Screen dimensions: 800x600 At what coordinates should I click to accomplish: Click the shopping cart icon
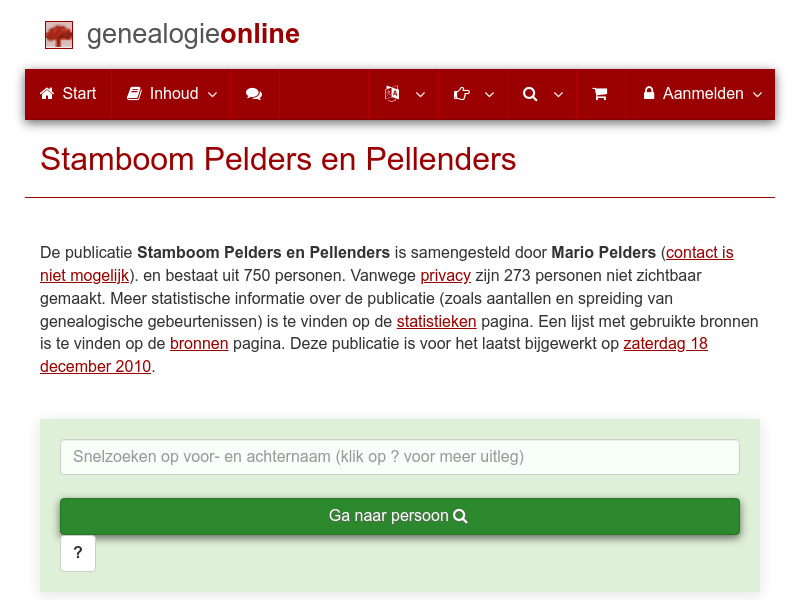pyautogui.click(x=600, y=94)
